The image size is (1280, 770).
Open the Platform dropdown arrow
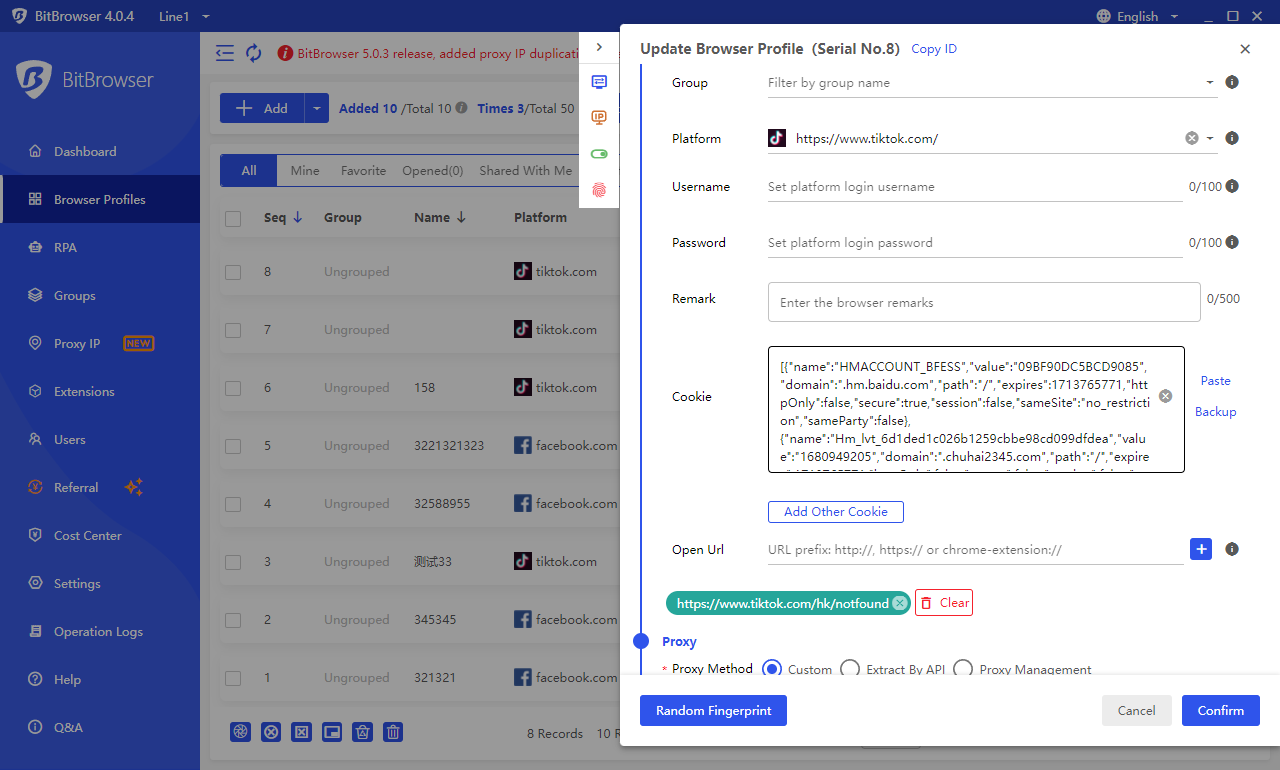(x=1210, y=139)
